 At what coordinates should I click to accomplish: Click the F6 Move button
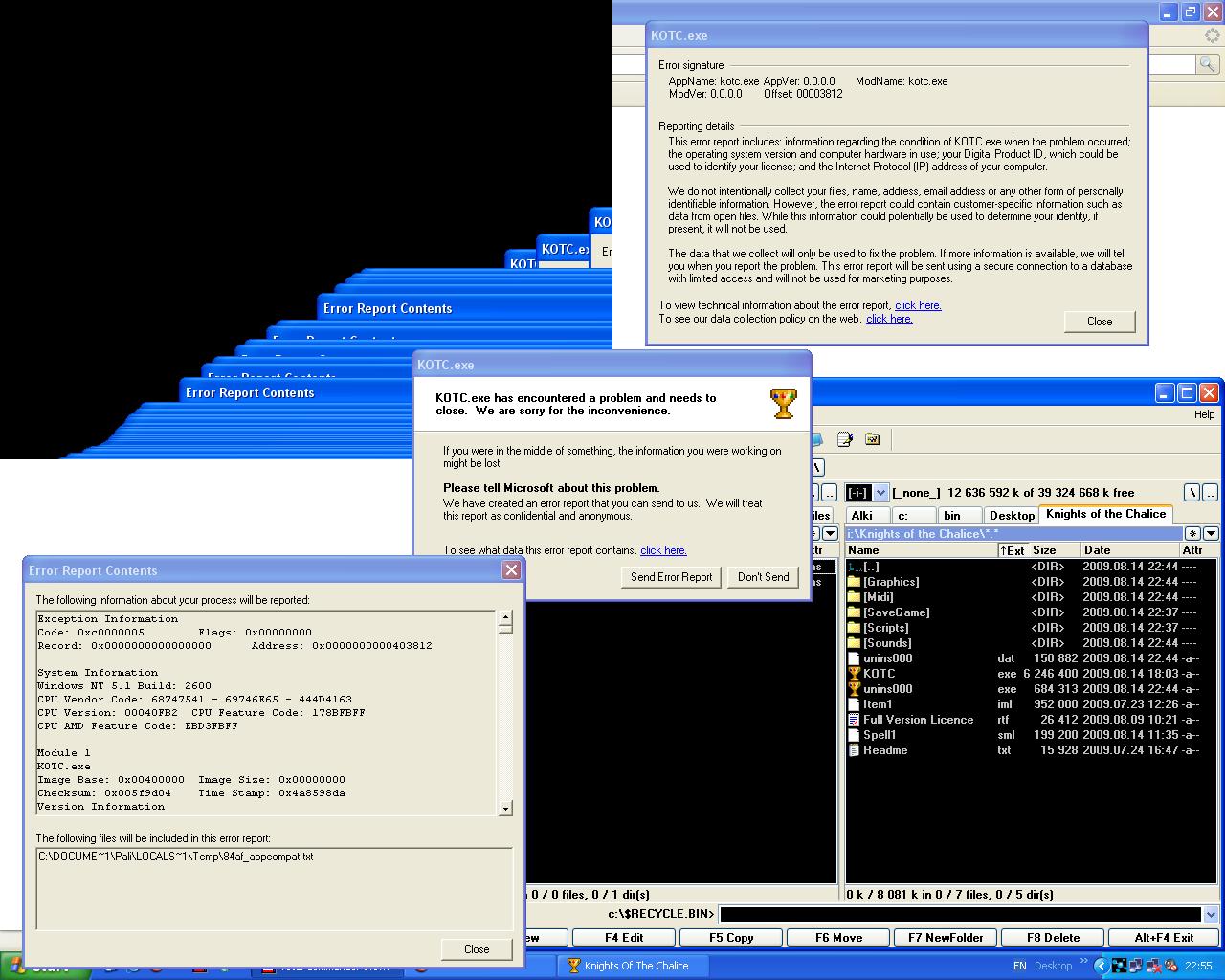click(838, 938)
